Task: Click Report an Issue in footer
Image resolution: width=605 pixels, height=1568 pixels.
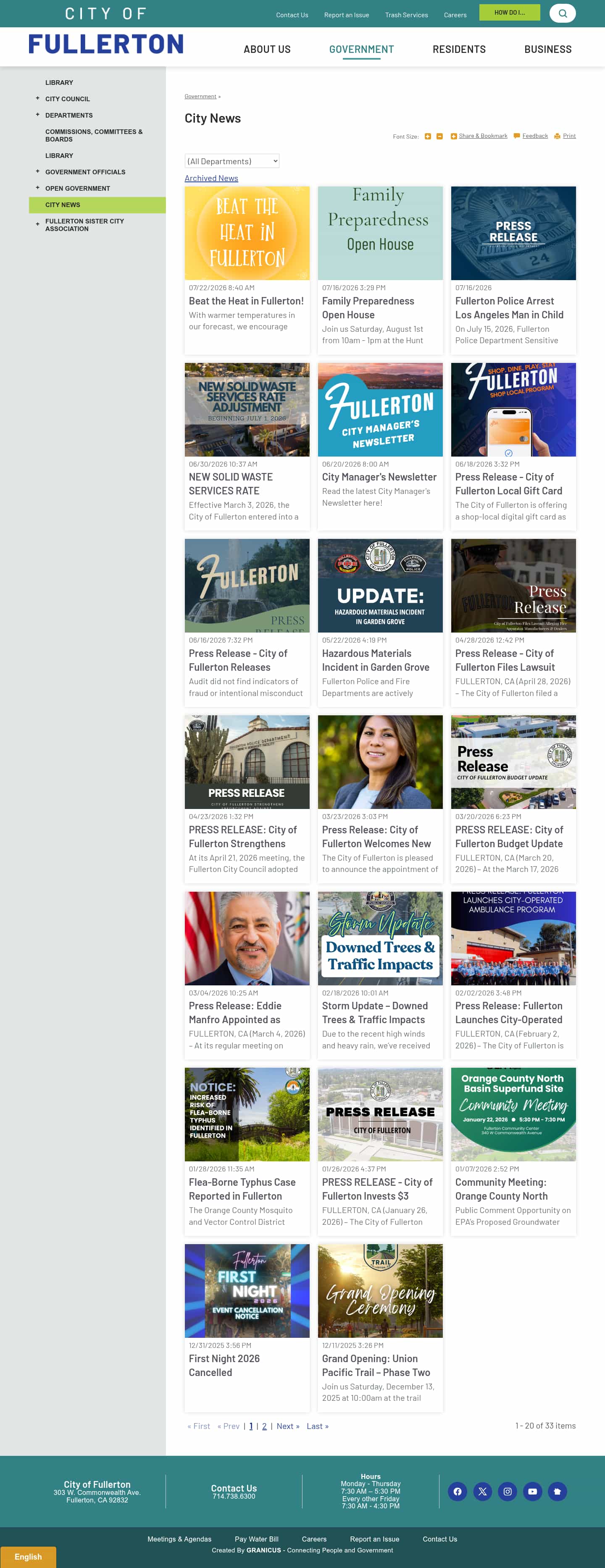Action: 375,1539
